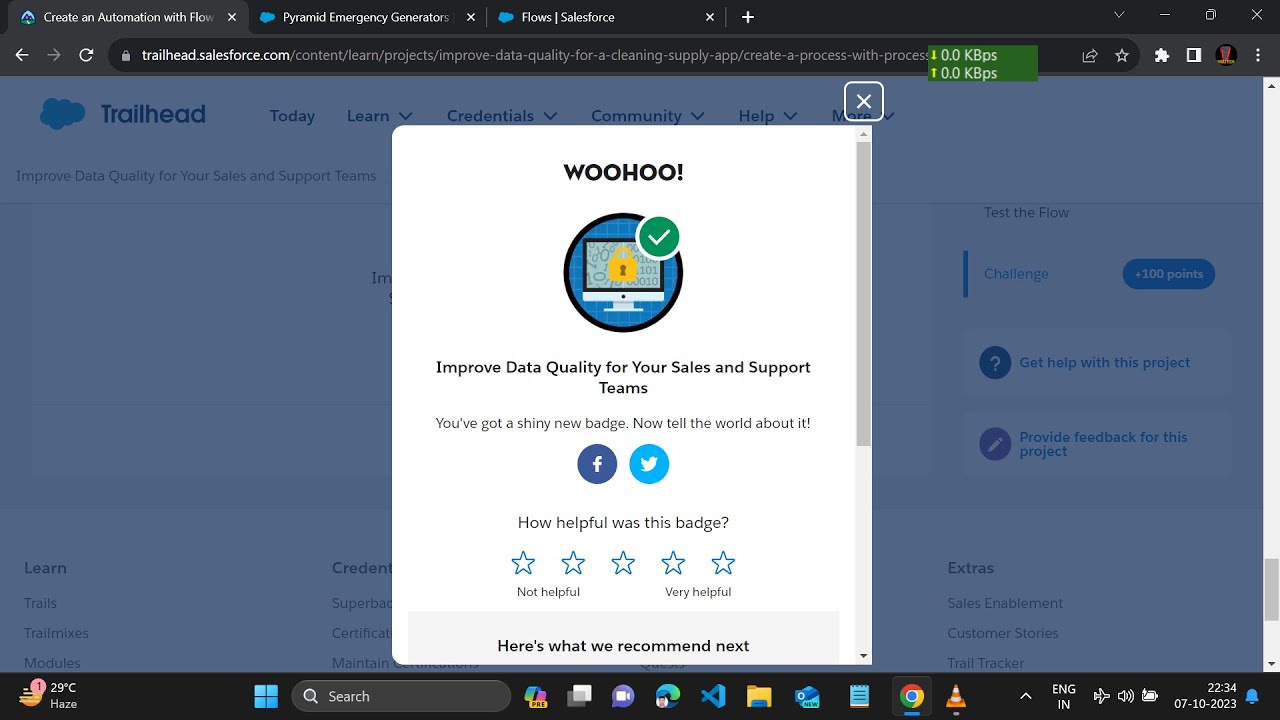Select Test the Flow step
The height and width of the screenshot is (720, 1280).
click(x=1026, y=213)
